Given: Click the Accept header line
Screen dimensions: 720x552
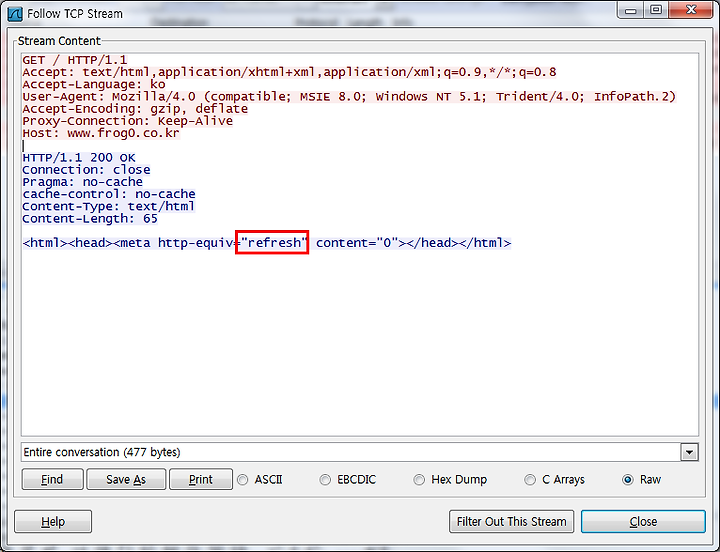Looking at the screenshot, I should (x=289, y=72).
